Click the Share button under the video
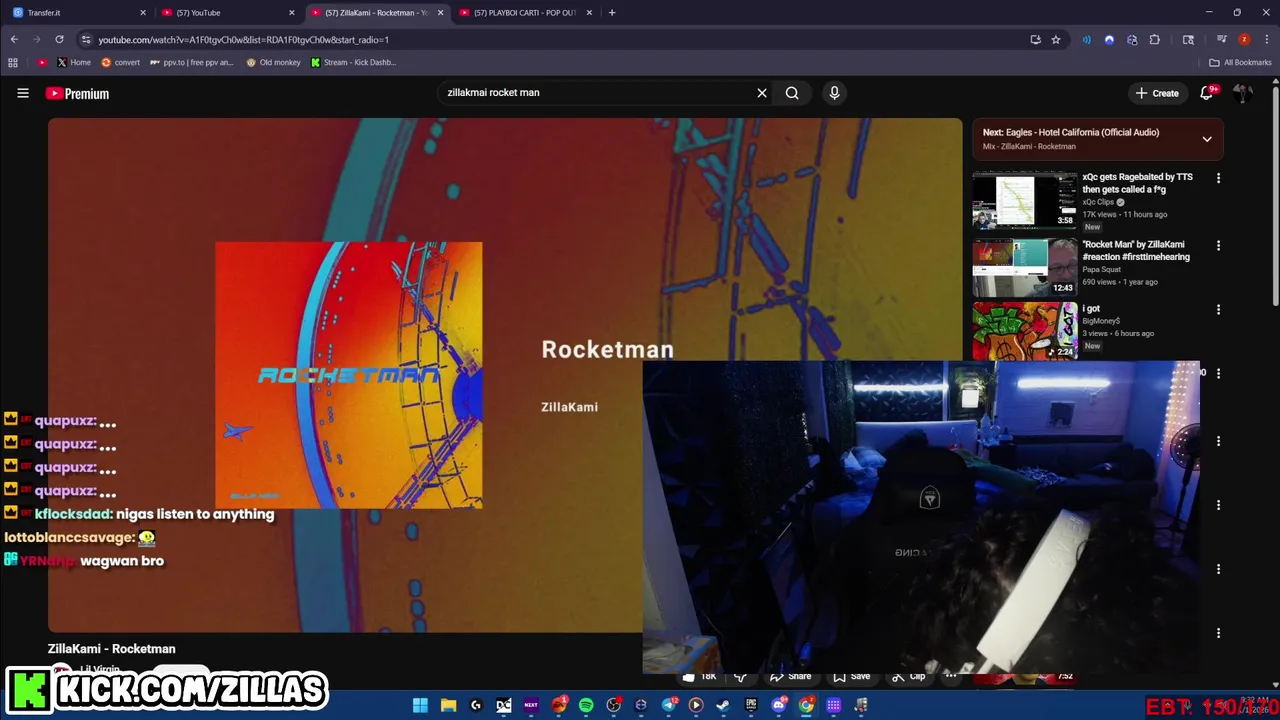The image size is (1280, 720). 790,676
